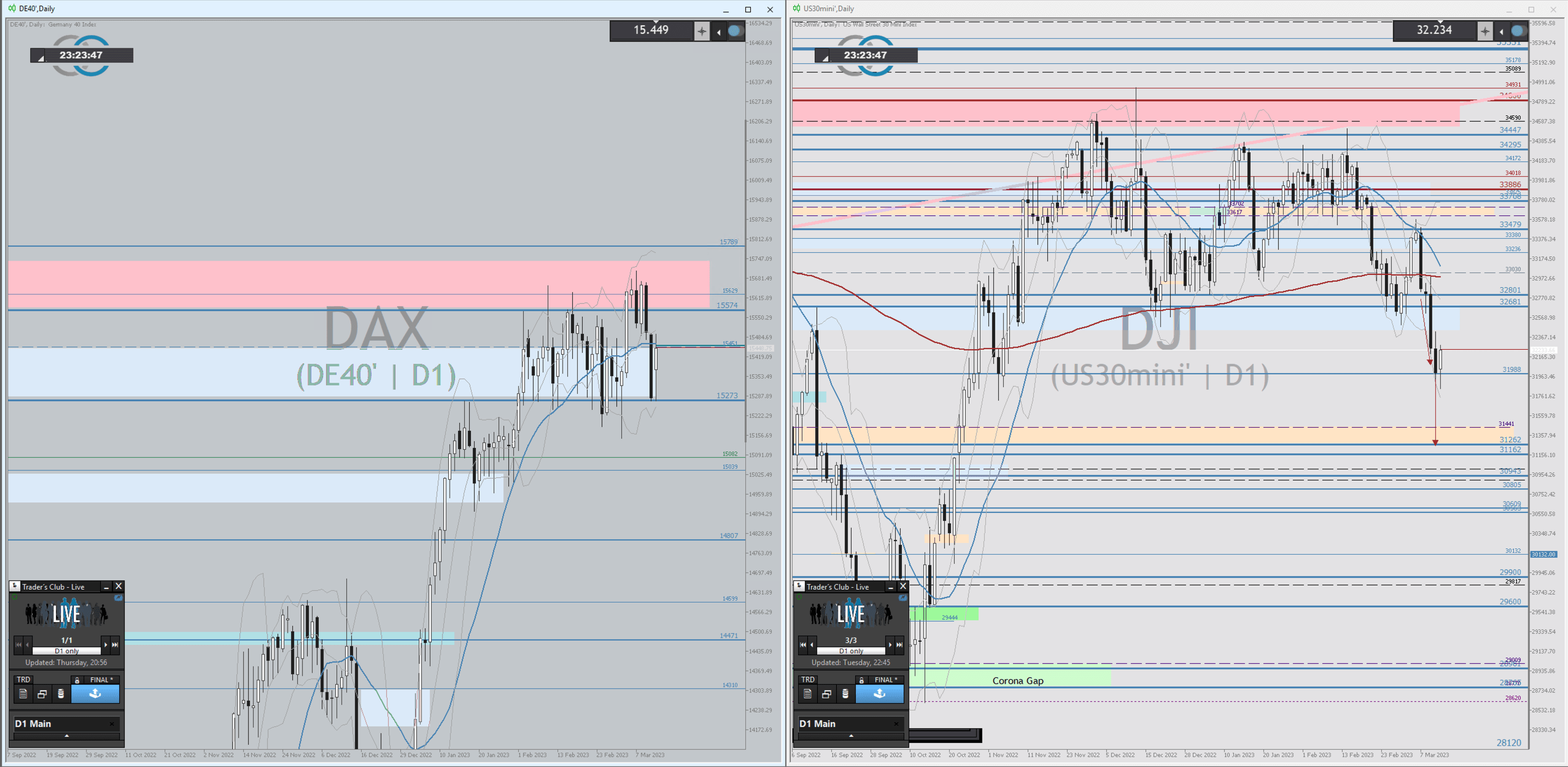Click green status circle in DE40 Trader's Club panel
Viewport: 1568px width, 767px height.
(15, 597)
